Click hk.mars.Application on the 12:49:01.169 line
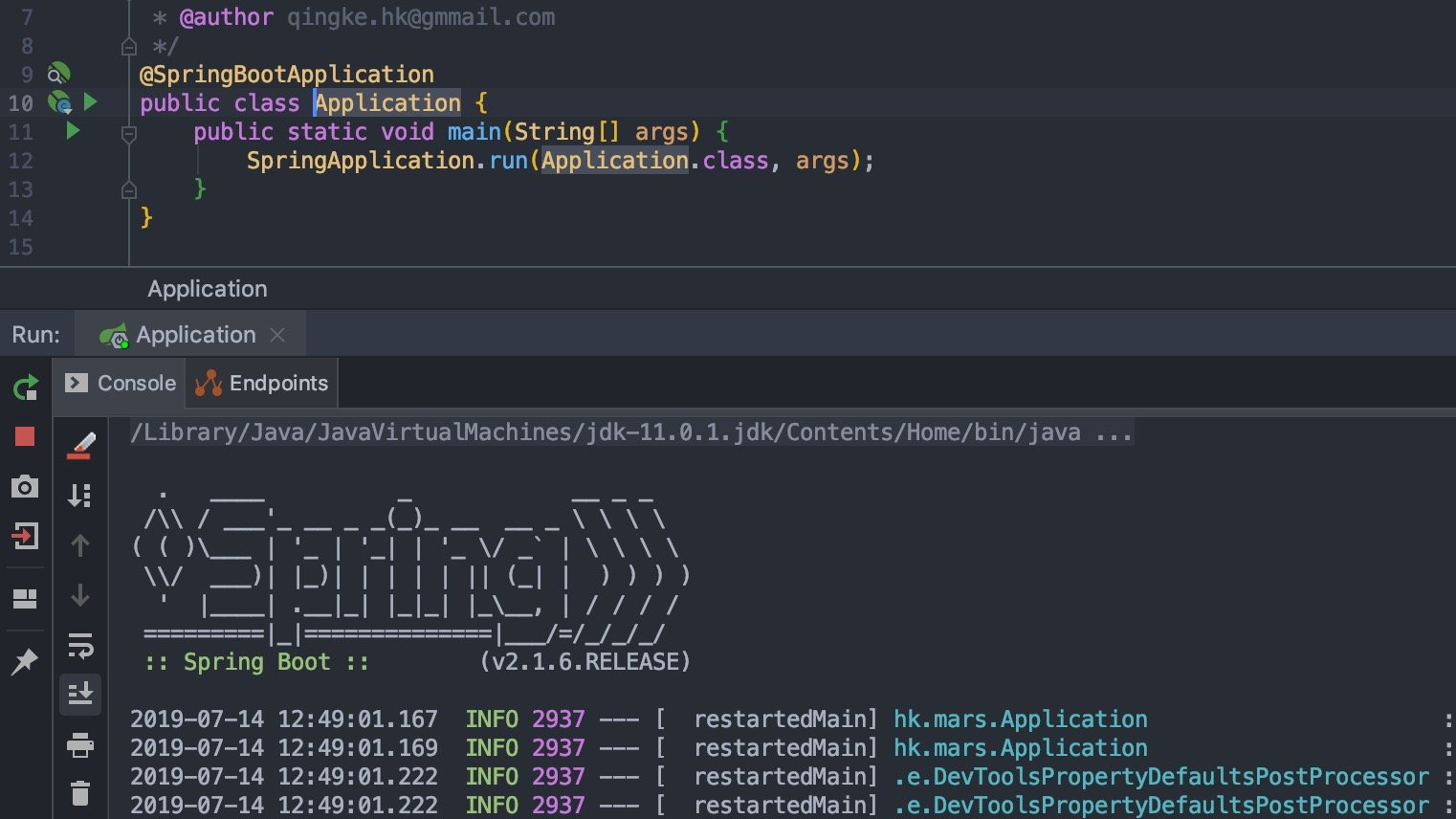Screen dimensions: 1456x819 click(x=1021, y=748)
